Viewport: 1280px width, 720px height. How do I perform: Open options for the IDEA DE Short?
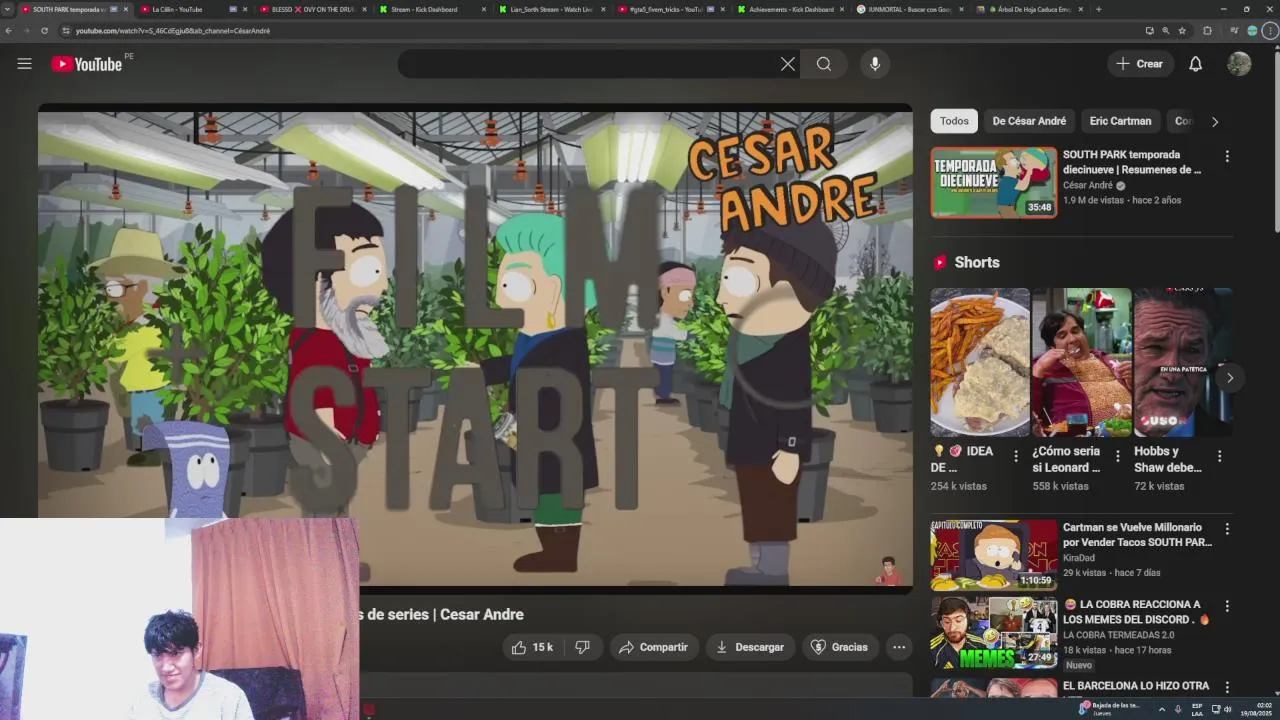pos(1016,456)
